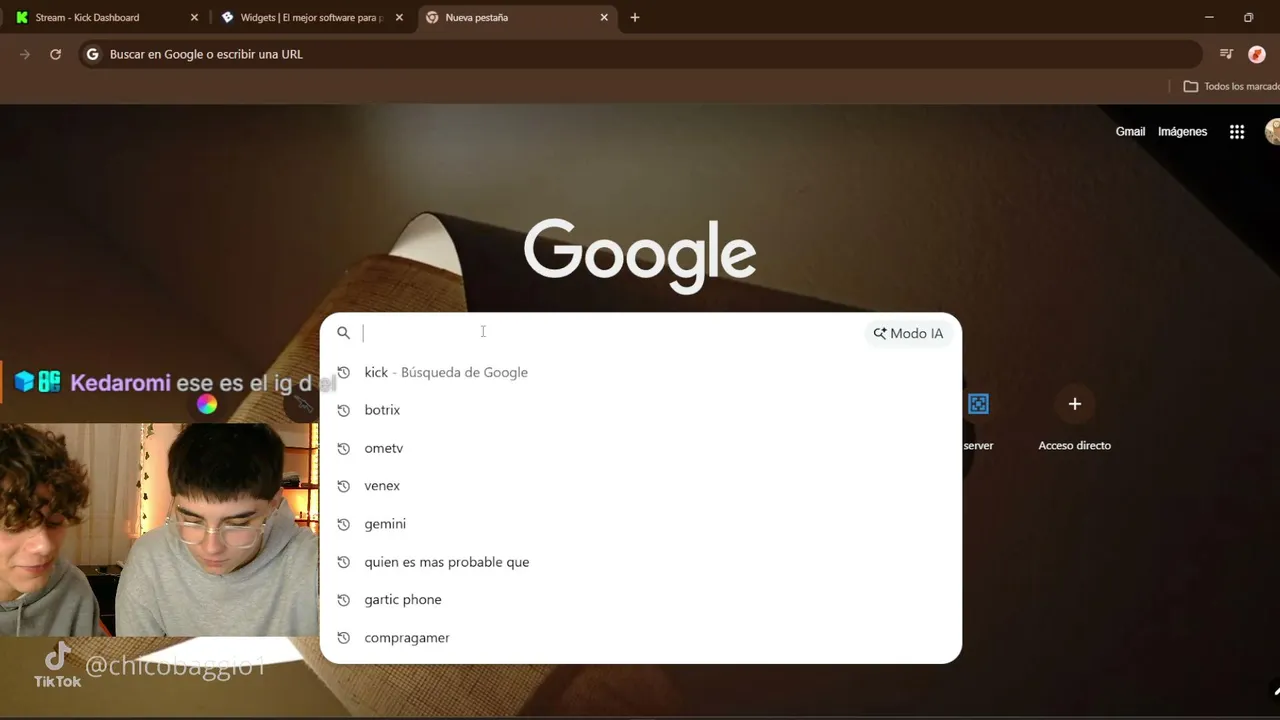This screenshot has height=720, width=1280.
Task: Click the Google search input box
Action: coord(610,333)
